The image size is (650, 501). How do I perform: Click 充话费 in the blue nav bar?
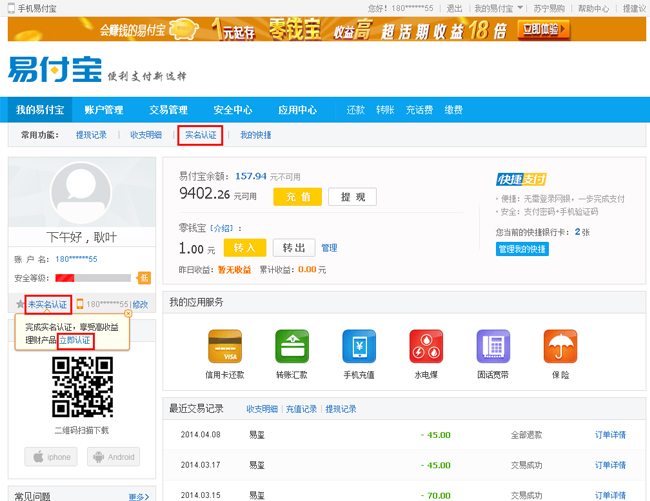(419, 110)
